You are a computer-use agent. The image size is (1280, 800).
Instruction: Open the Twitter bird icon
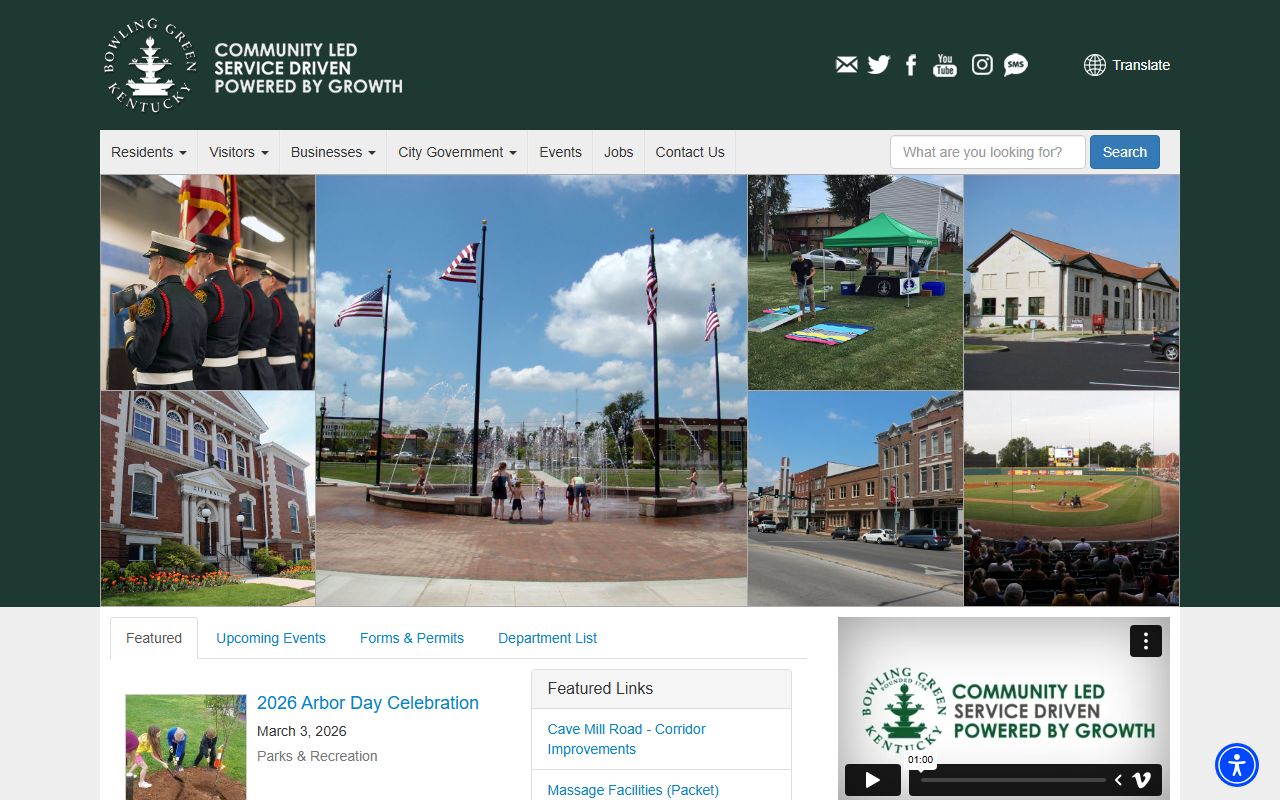[879, 65]
